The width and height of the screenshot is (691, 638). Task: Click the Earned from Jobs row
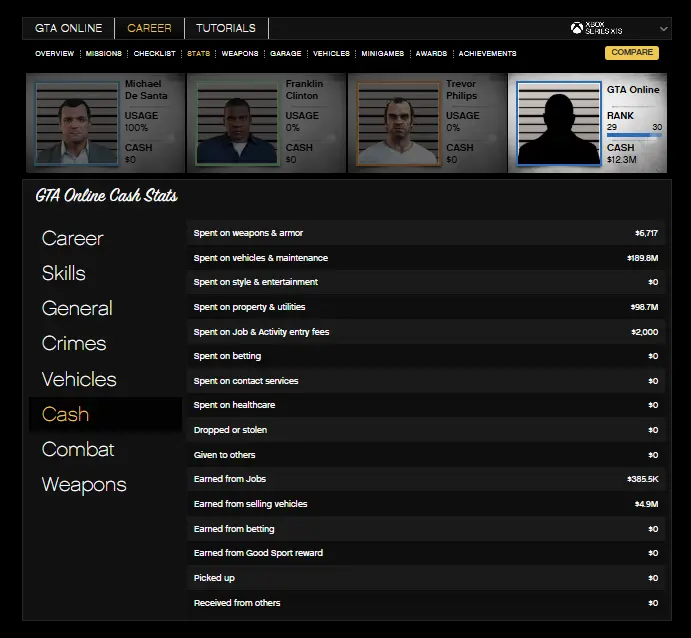(425, 479)
